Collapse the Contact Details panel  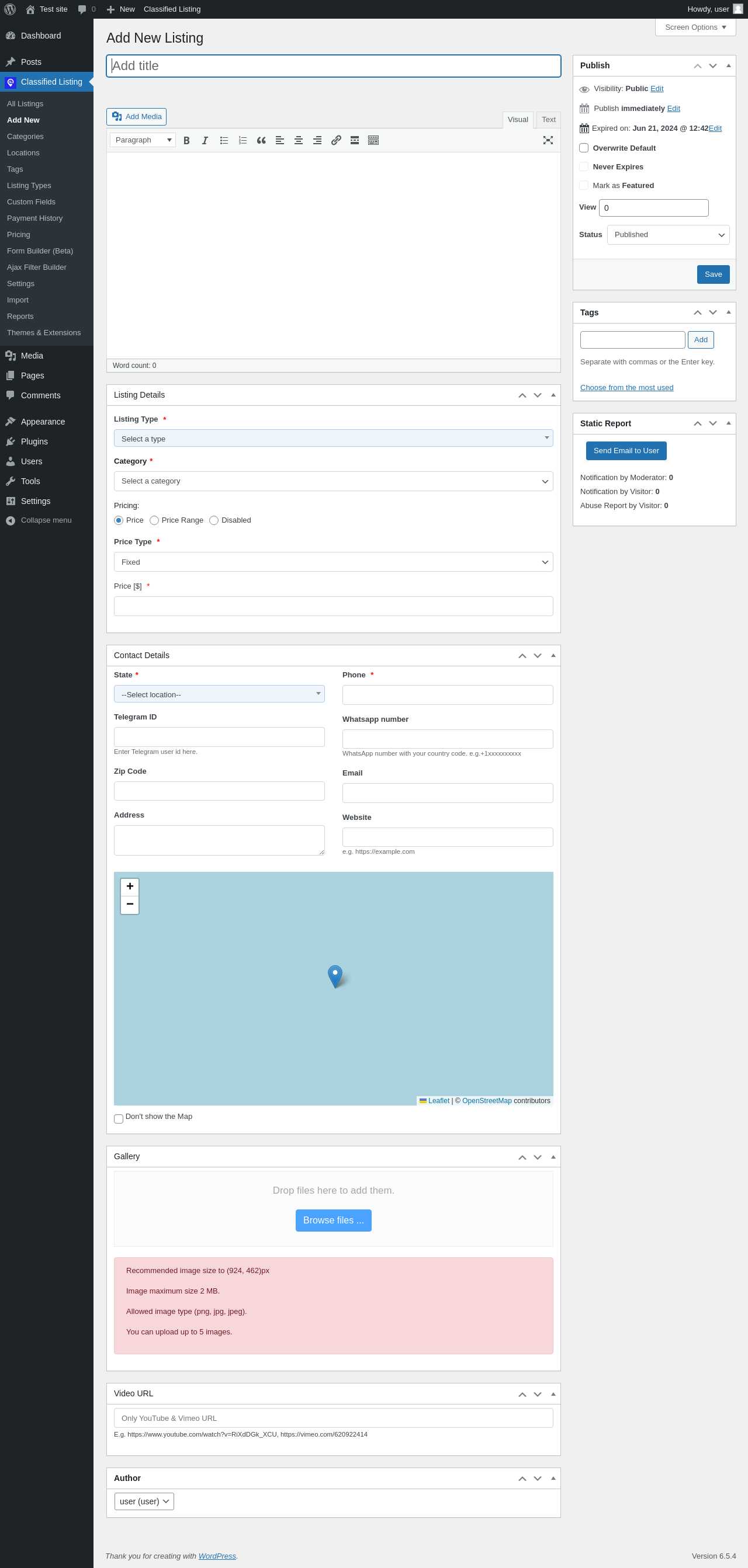(x=553, y=656)
